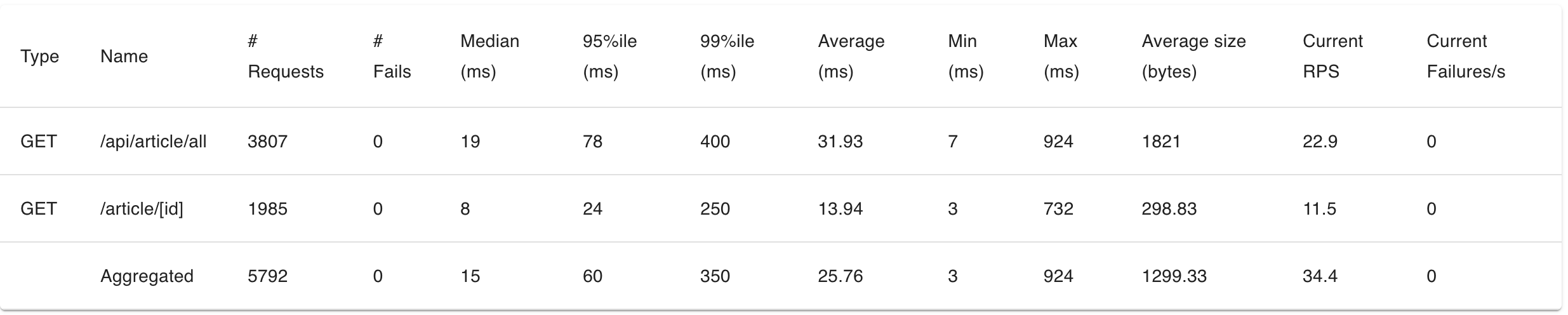1568x315 pixels.
Task: Click Average size (bytes) header
Action: (x=1193, y=57)
